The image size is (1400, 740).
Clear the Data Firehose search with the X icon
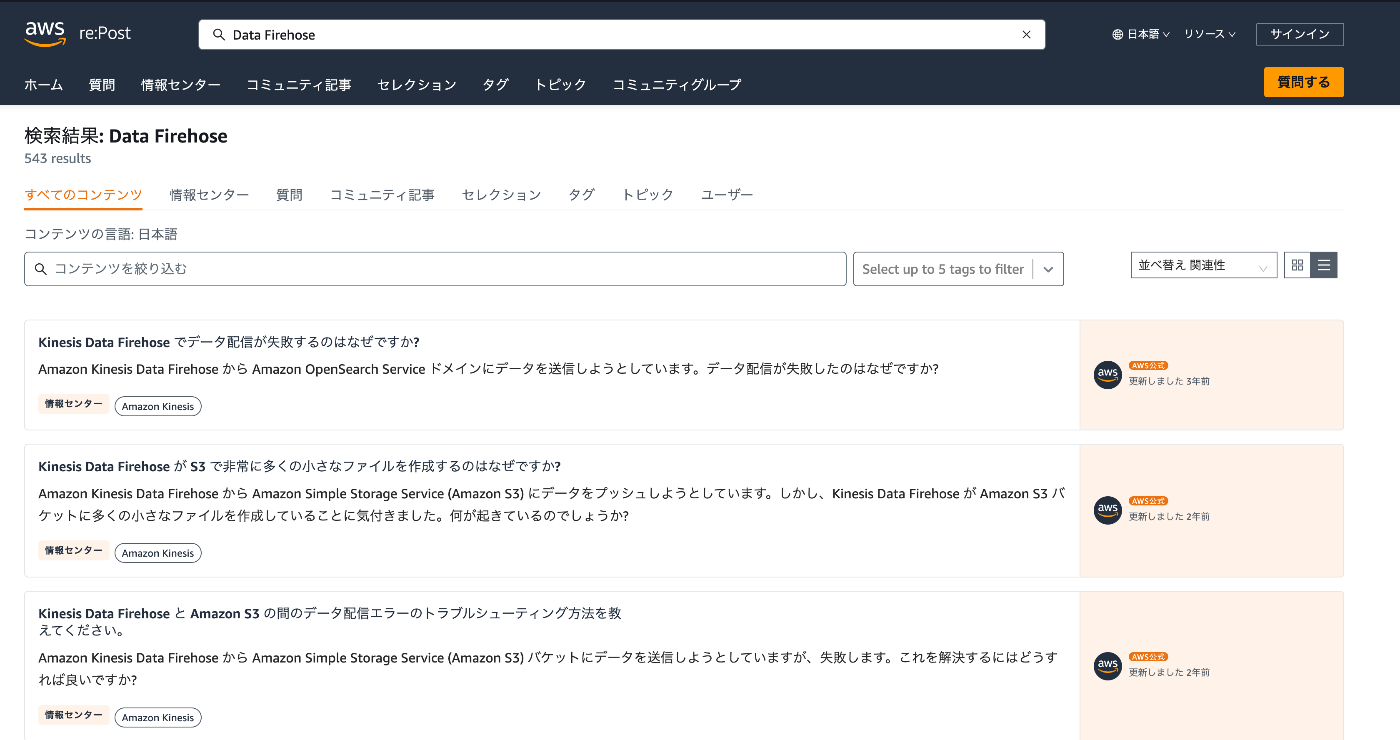[1026, 35]
